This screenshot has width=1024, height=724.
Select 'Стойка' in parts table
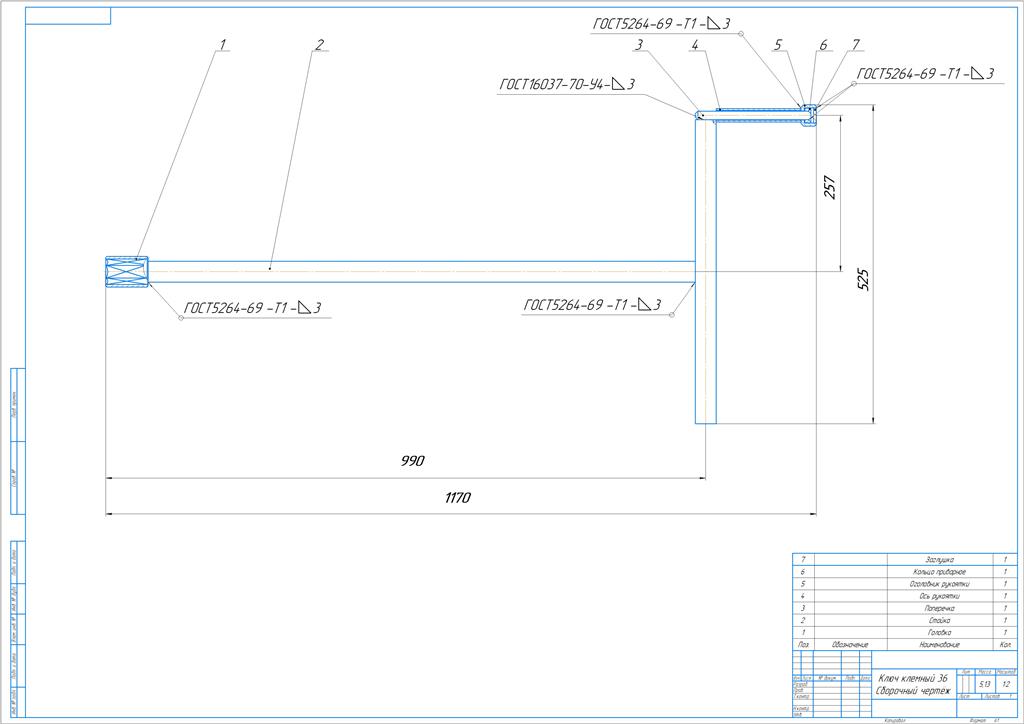[x=939, y=620]
